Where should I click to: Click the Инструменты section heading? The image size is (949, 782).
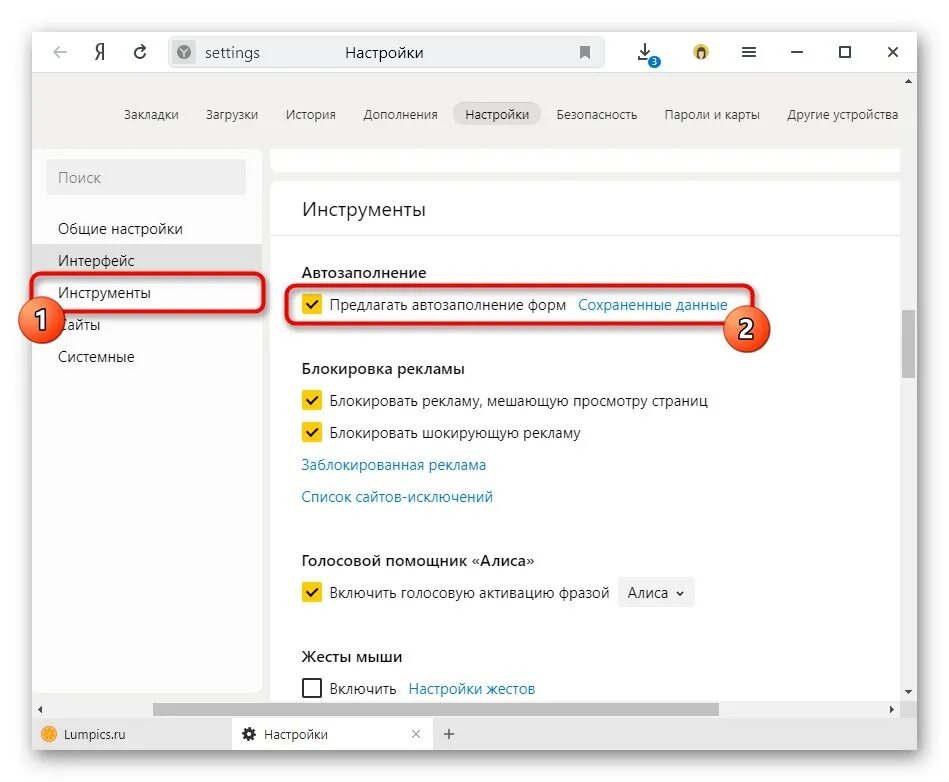click(364, 209)
